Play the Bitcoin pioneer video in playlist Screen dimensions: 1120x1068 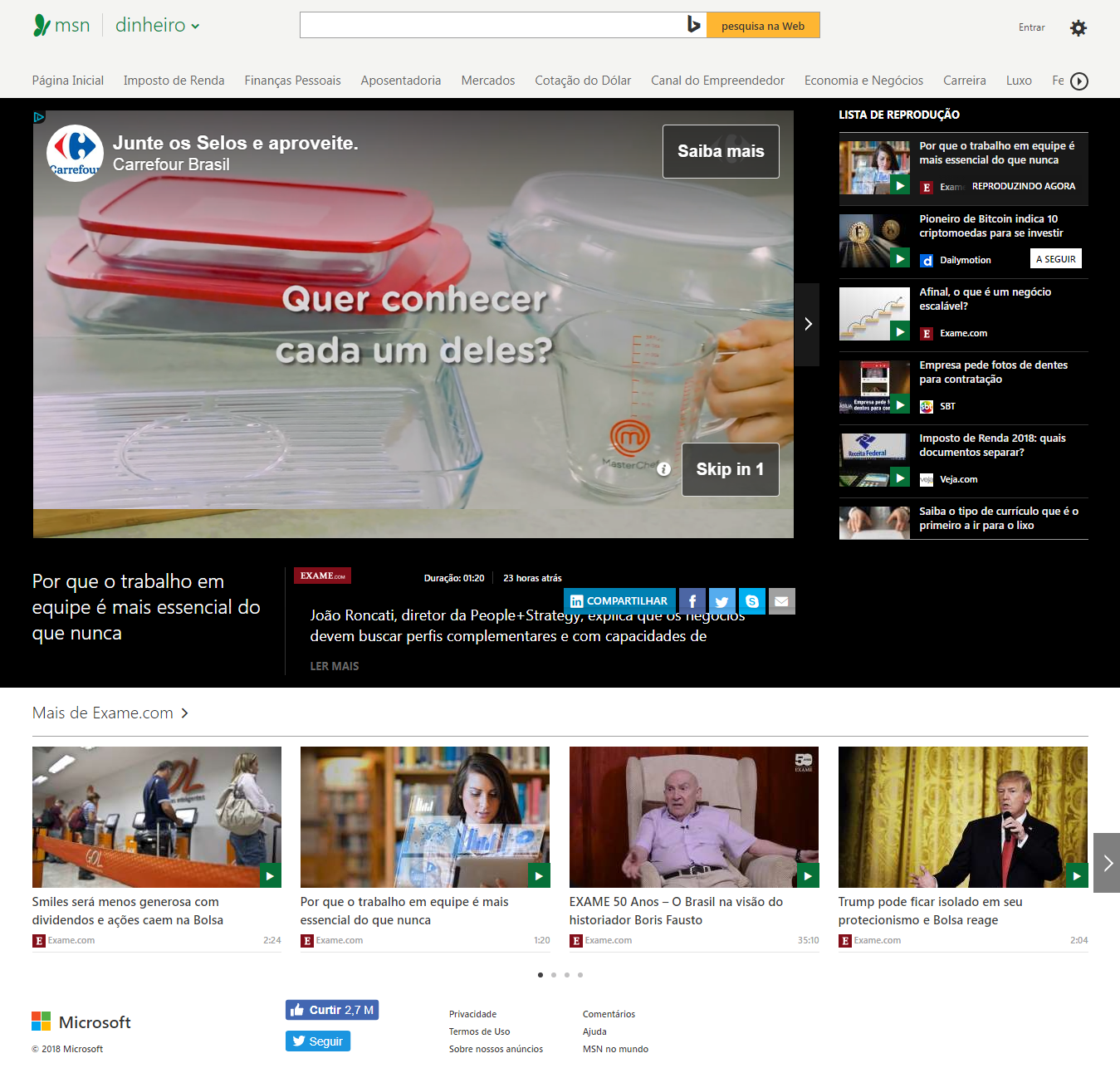(x=874, y=241)
